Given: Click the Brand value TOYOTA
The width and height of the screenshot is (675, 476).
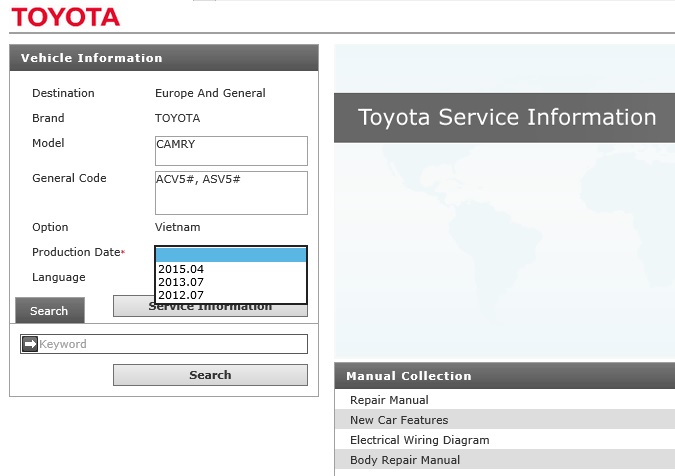Looking at the screenshot, I should 177,118.
